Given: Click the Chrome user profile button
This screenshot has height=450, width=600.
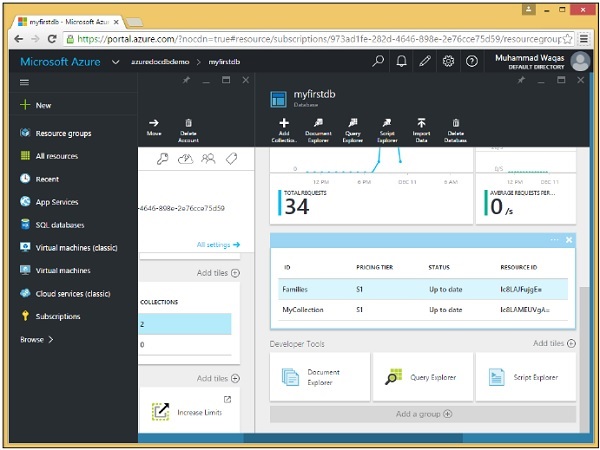Looking at the screenshot, I should click(x=528, y=10).
